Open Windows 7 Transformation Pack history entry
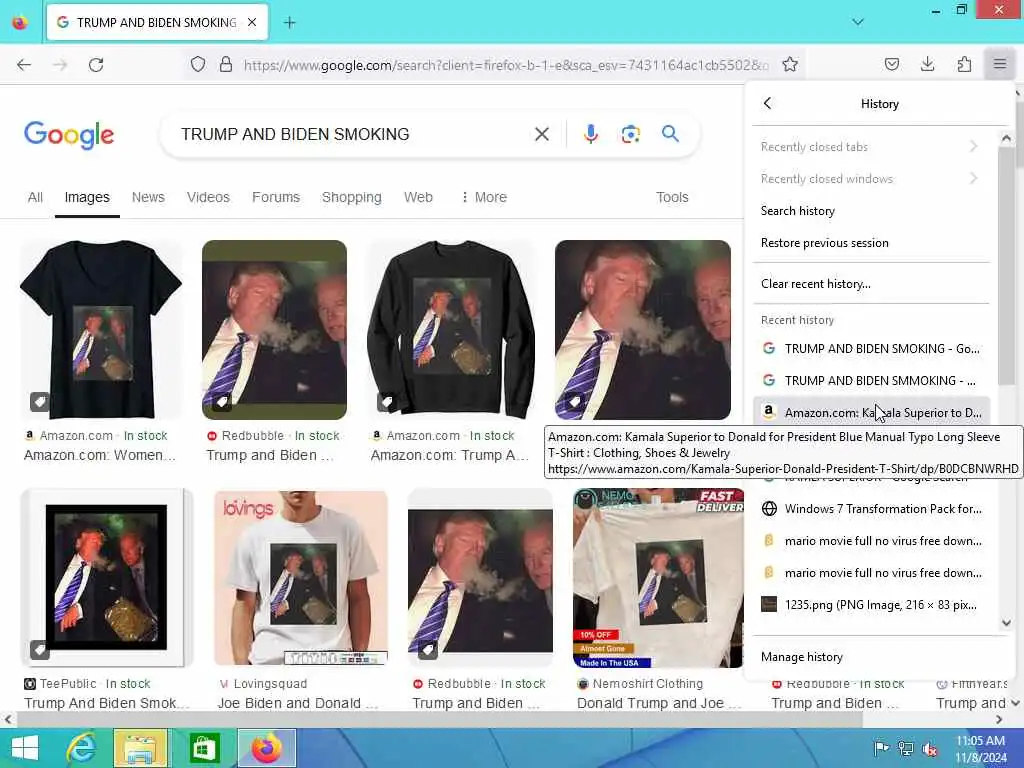Image resolution: width=1024 pixels, height=768 pixels. 871,509
